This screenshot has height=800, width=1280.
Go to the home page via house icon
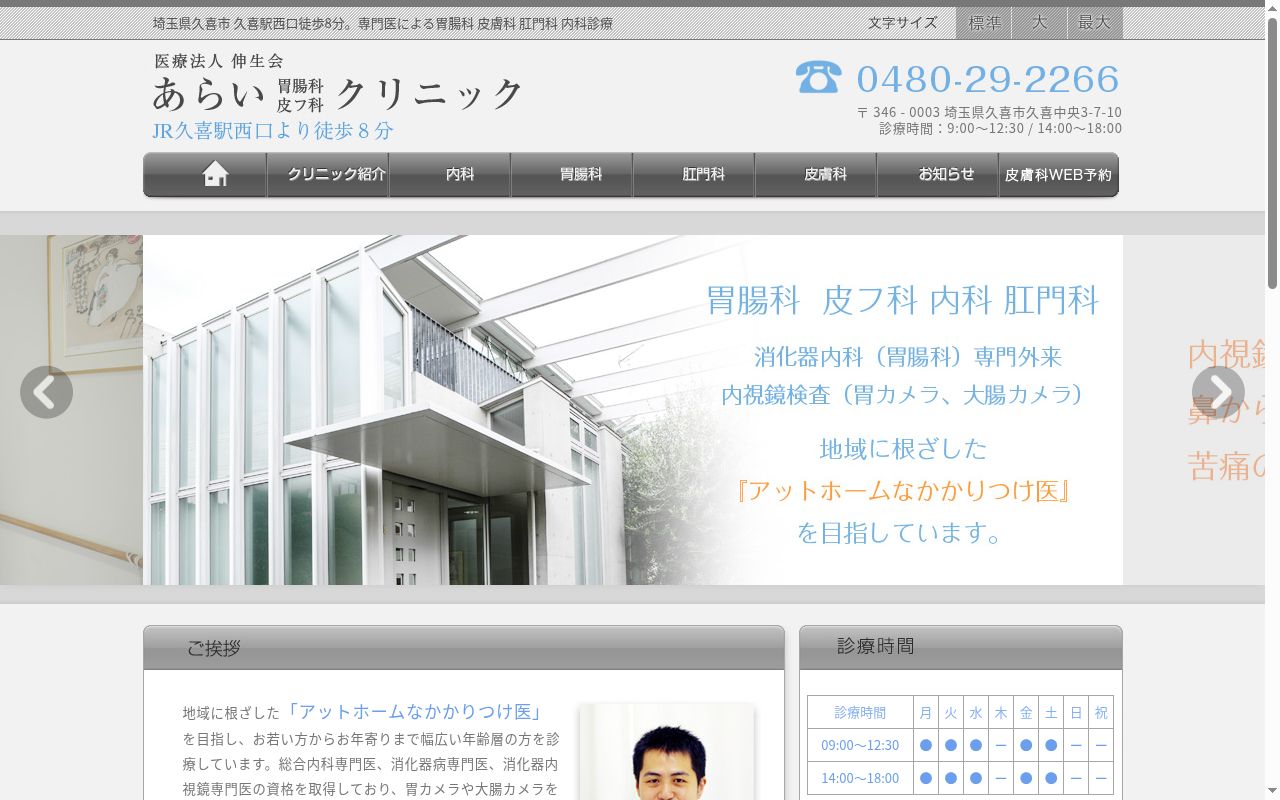[215, 174]
